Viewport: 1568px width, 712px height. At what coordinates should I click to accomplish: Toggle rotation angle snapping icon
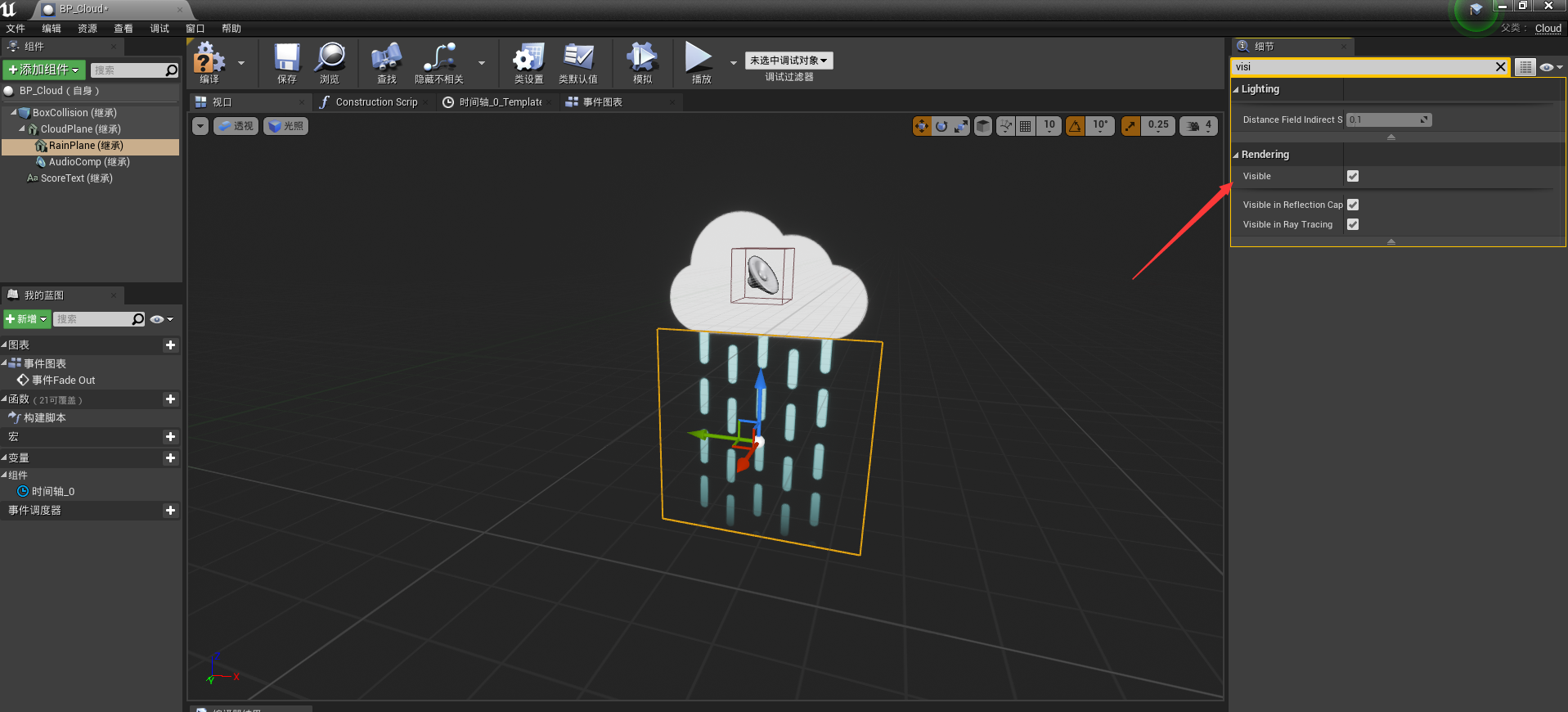(x=1075, y=126)
